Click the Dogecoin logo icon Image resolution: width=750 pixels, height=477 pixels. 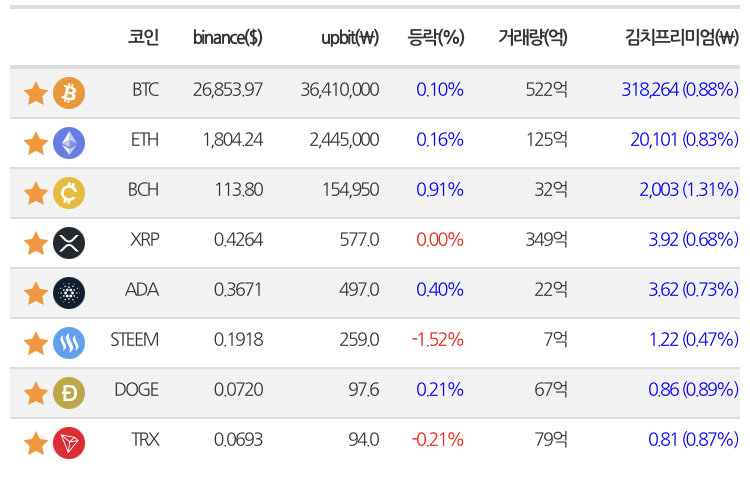click(69, 393)
